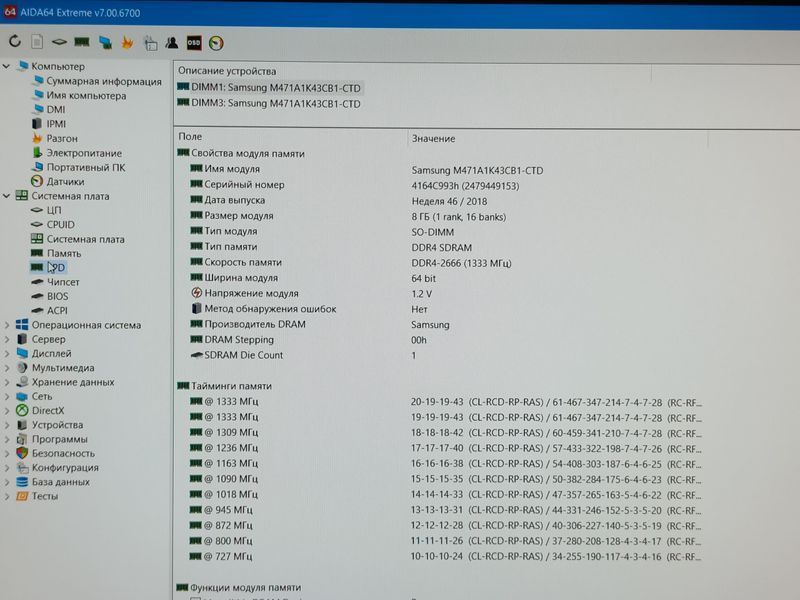Click the CPU chip toolbar icon
The height and width of the screenshot is (600, 800).
(59, 42)
